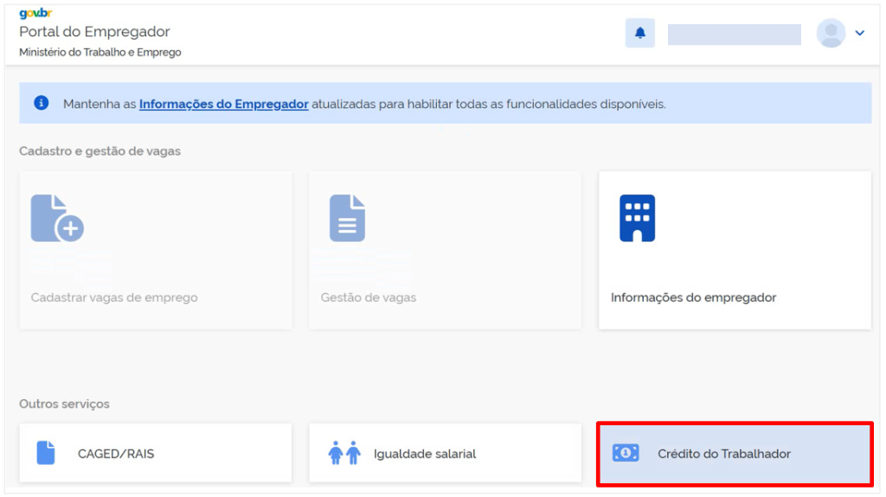The width and height of the screenshot is (886, 497).
Task: Expand the user account dropdown chevron
Action: 859,33
